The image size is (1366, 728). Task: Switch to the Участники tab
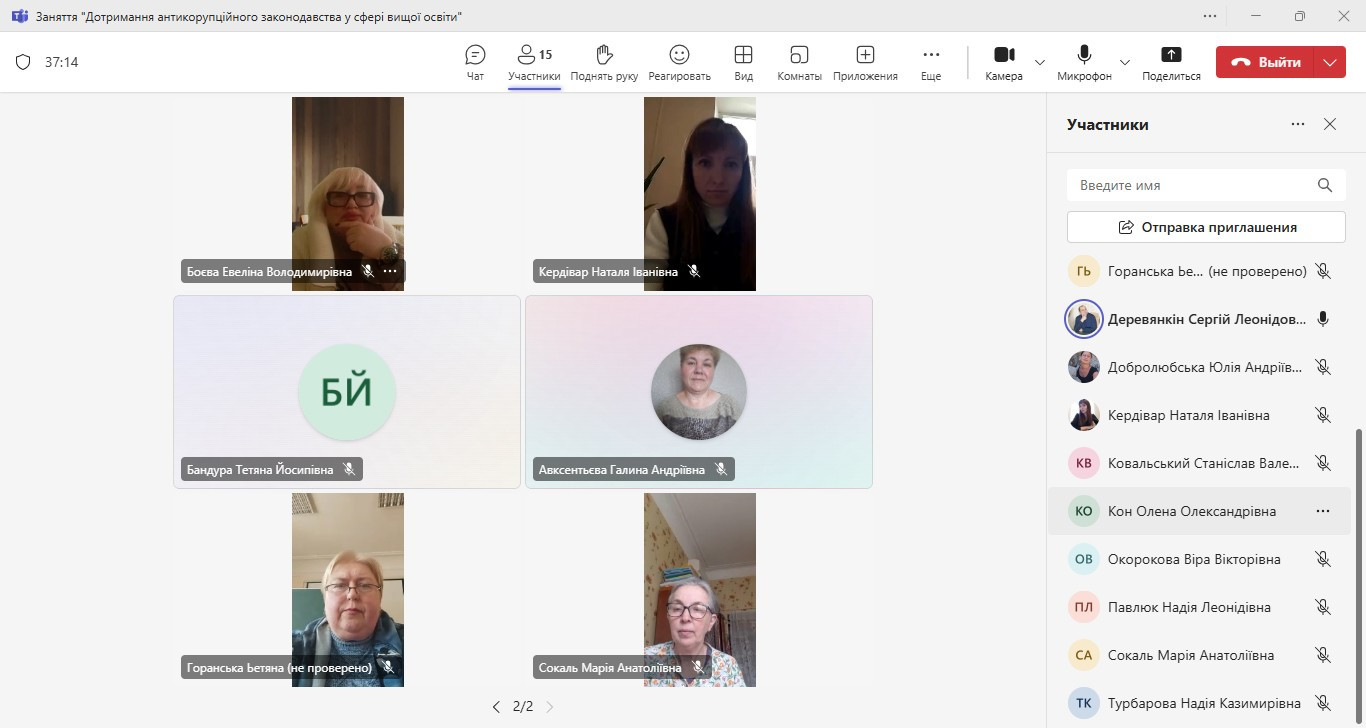[x=534, y=62]
